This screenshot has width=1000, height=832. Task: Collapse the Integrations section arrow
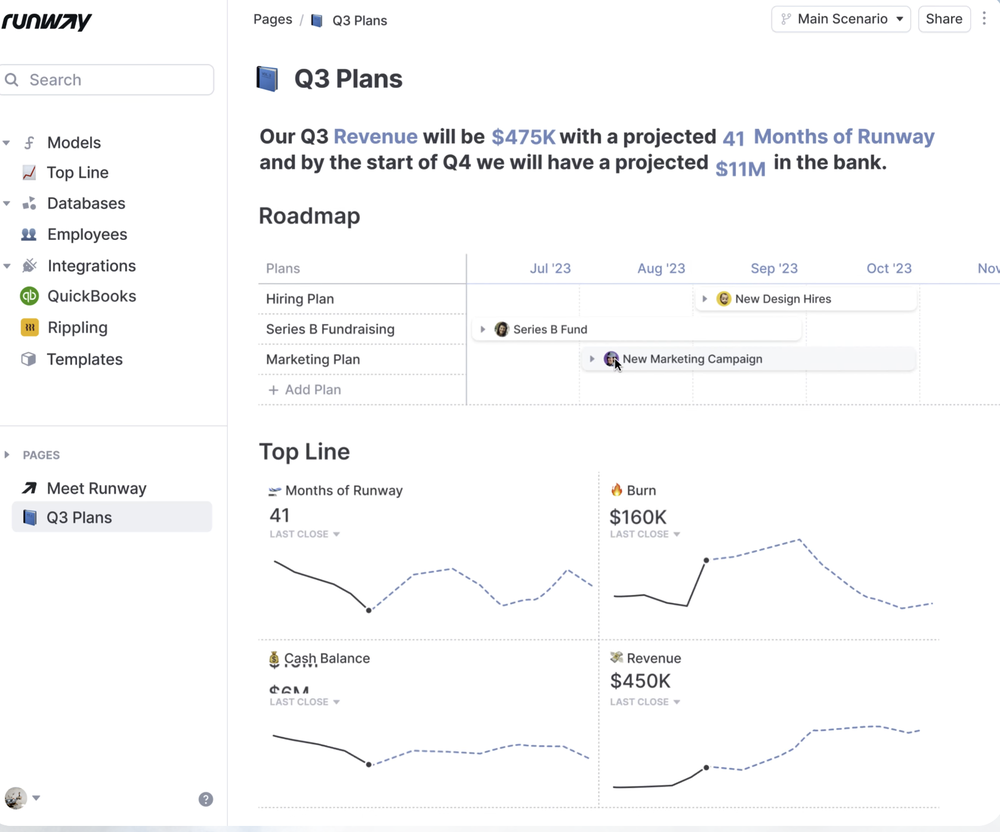tap(7, 266)
